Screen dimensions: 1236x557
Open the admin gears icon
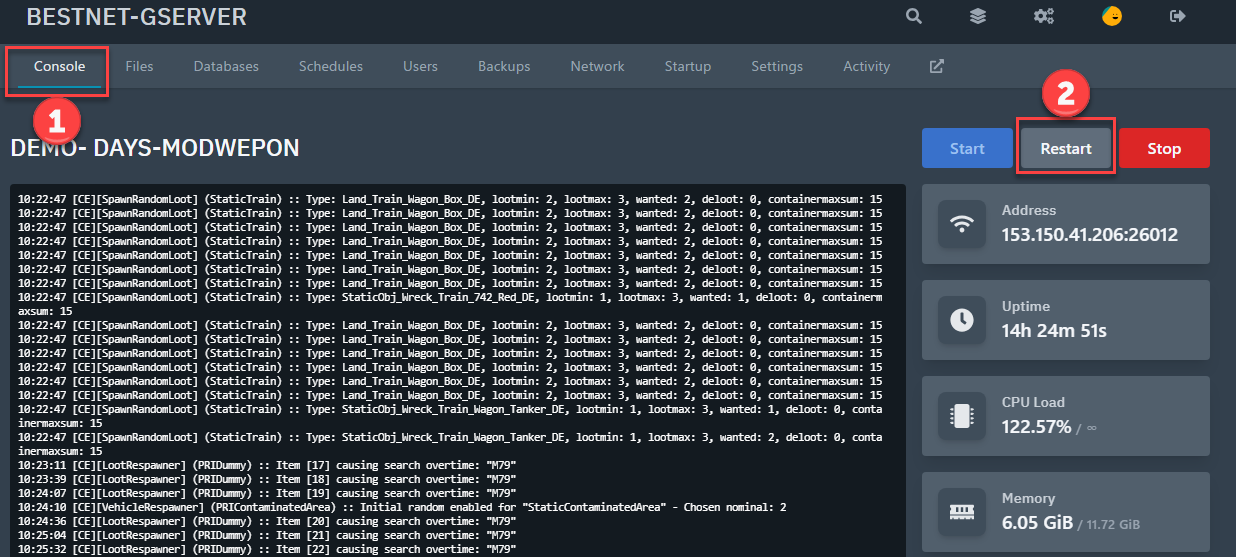[x=1044, y=16]
